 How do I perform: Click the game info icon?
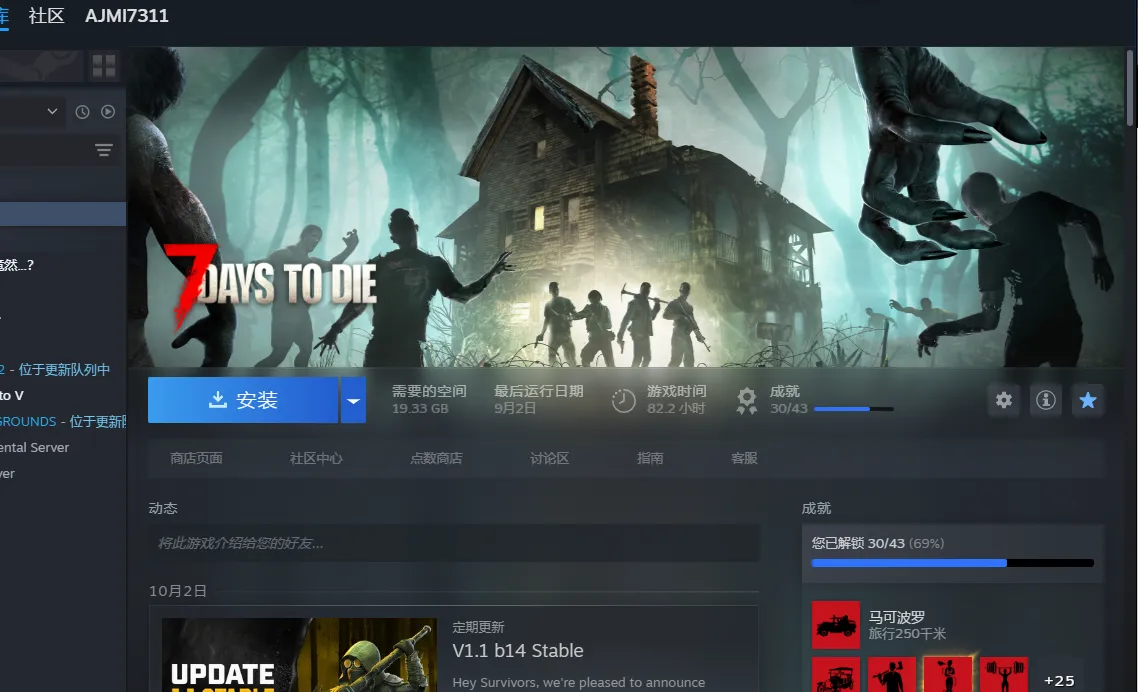coord(1046,400)
